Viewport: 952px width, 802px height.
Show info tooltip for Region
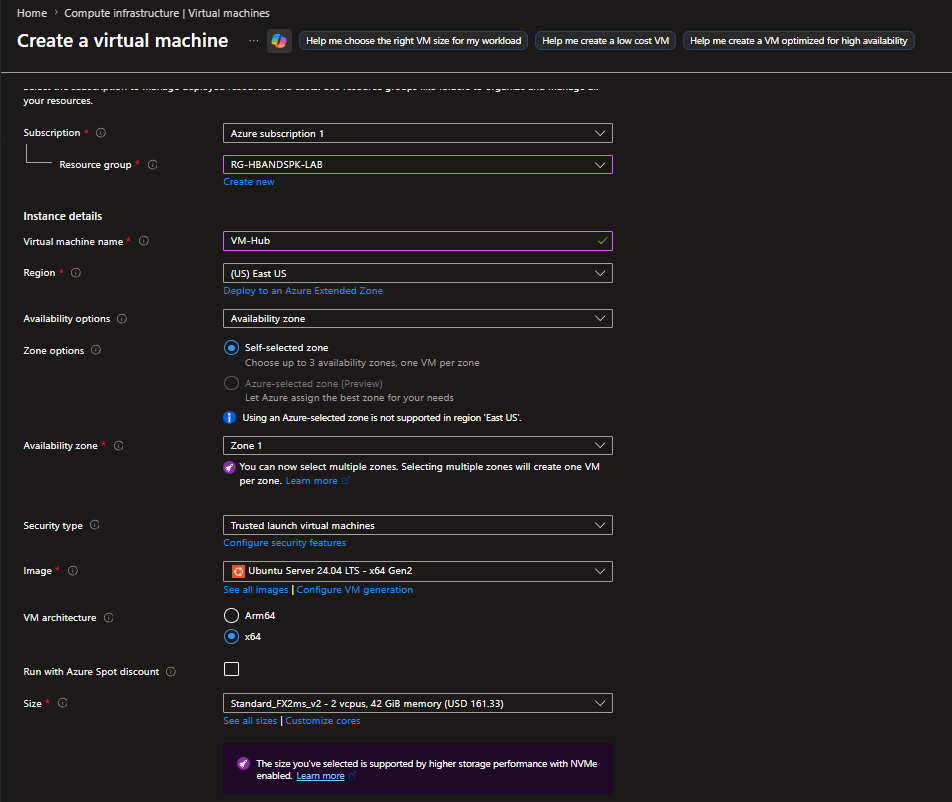(76, 273)
